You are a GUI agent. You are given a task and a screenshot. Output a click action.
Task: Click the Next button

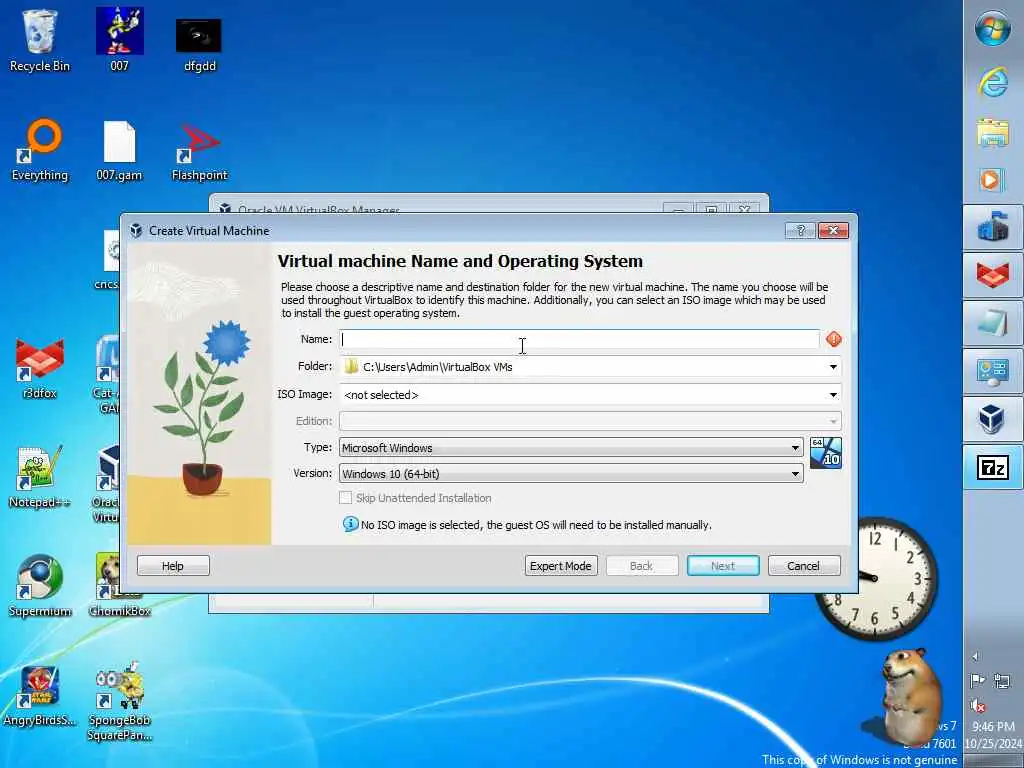[x=723, y=566]
